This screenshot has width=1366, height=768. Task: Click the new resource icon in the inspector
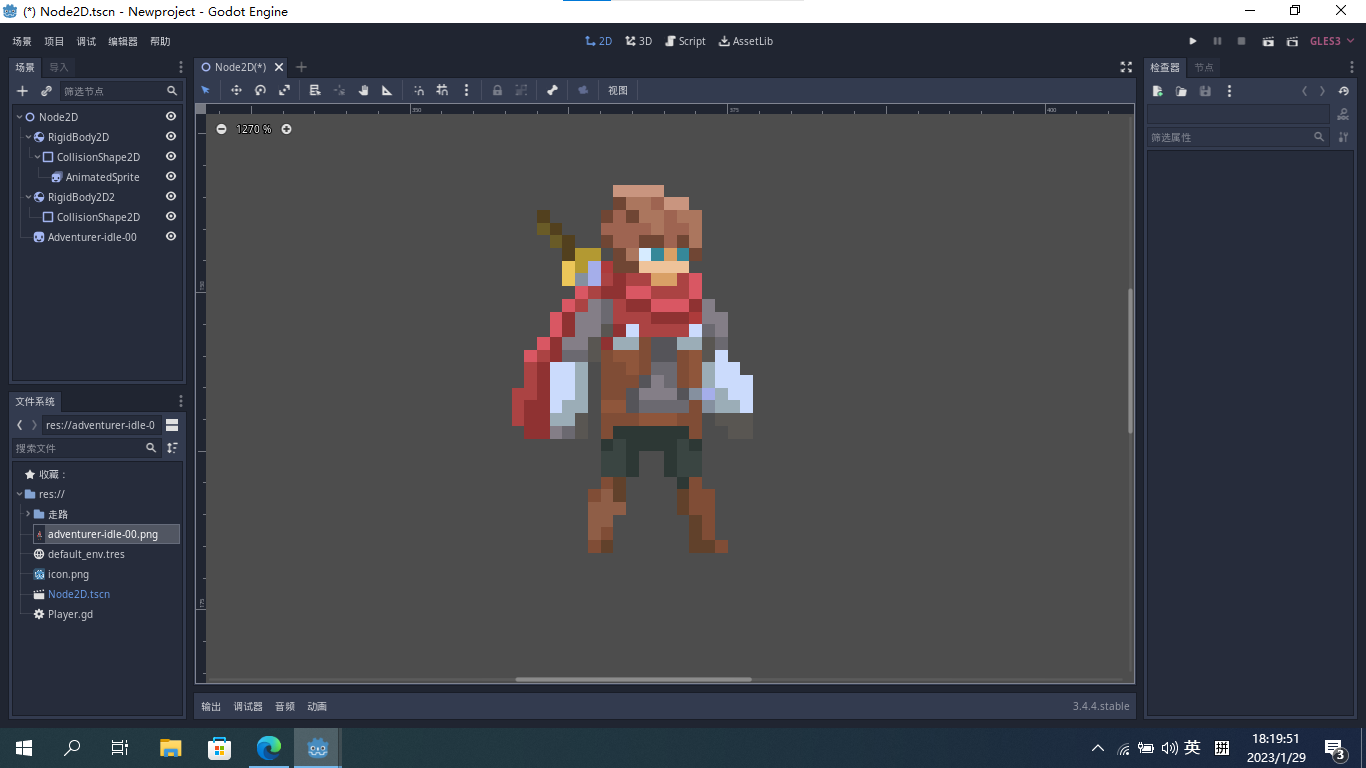[x=1157, y=91]
